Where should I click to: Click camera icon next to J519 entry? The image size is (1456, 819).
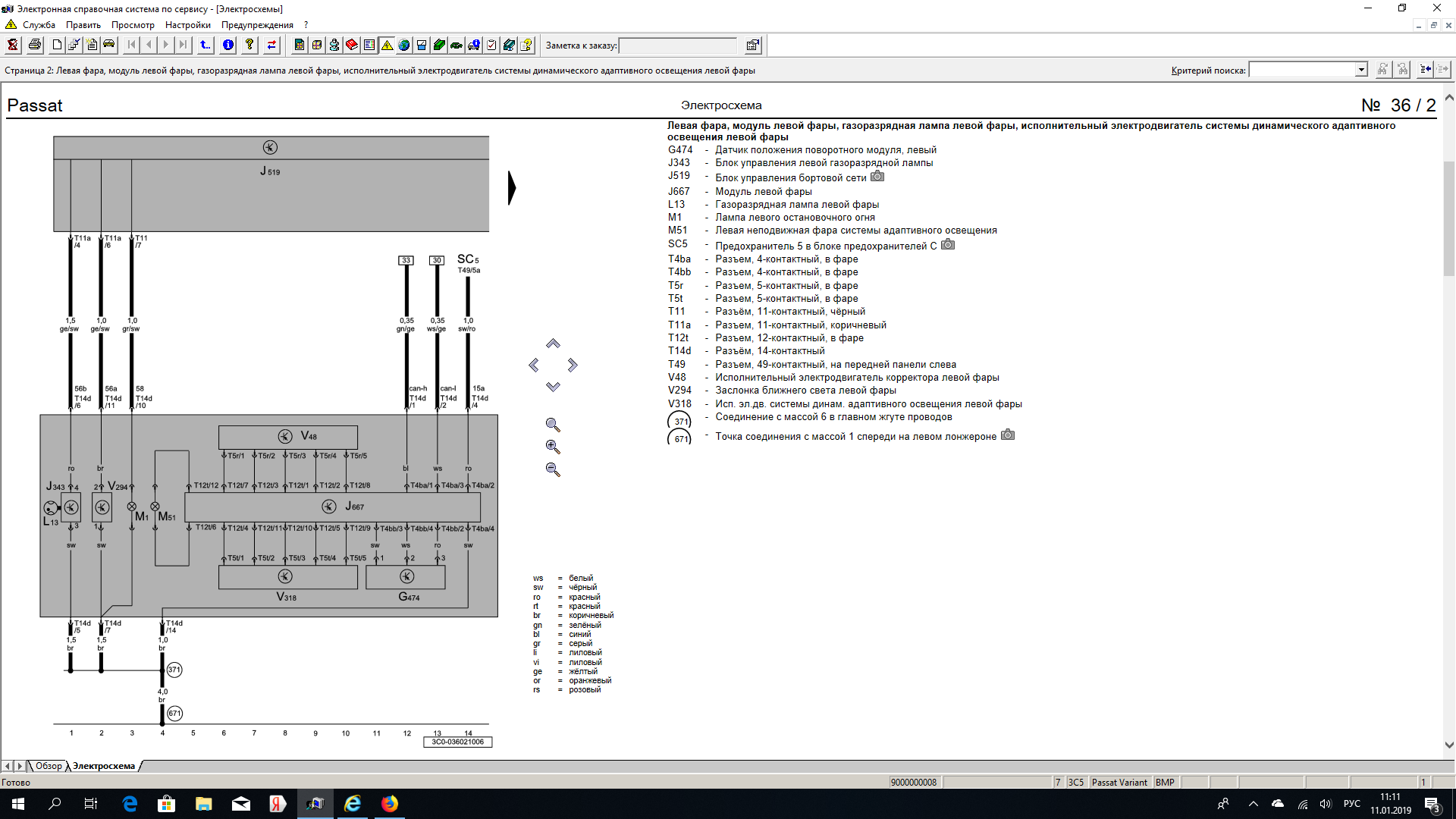pyautogui.click(x=877, y=177)
